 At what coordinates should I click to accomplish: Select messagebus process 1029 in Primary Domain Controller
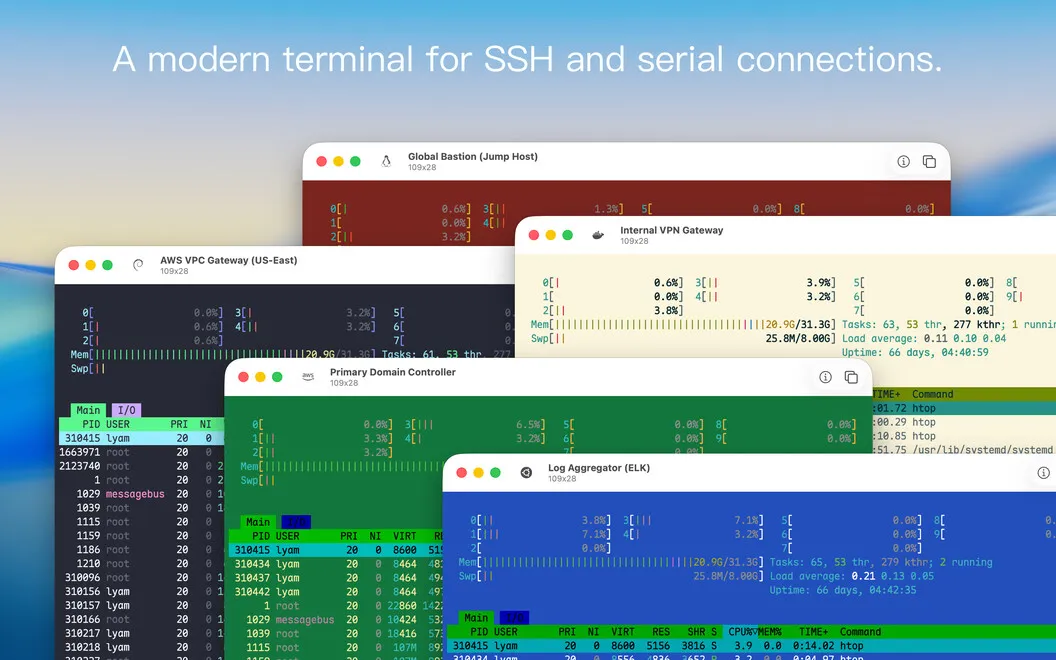pos(335,620)
